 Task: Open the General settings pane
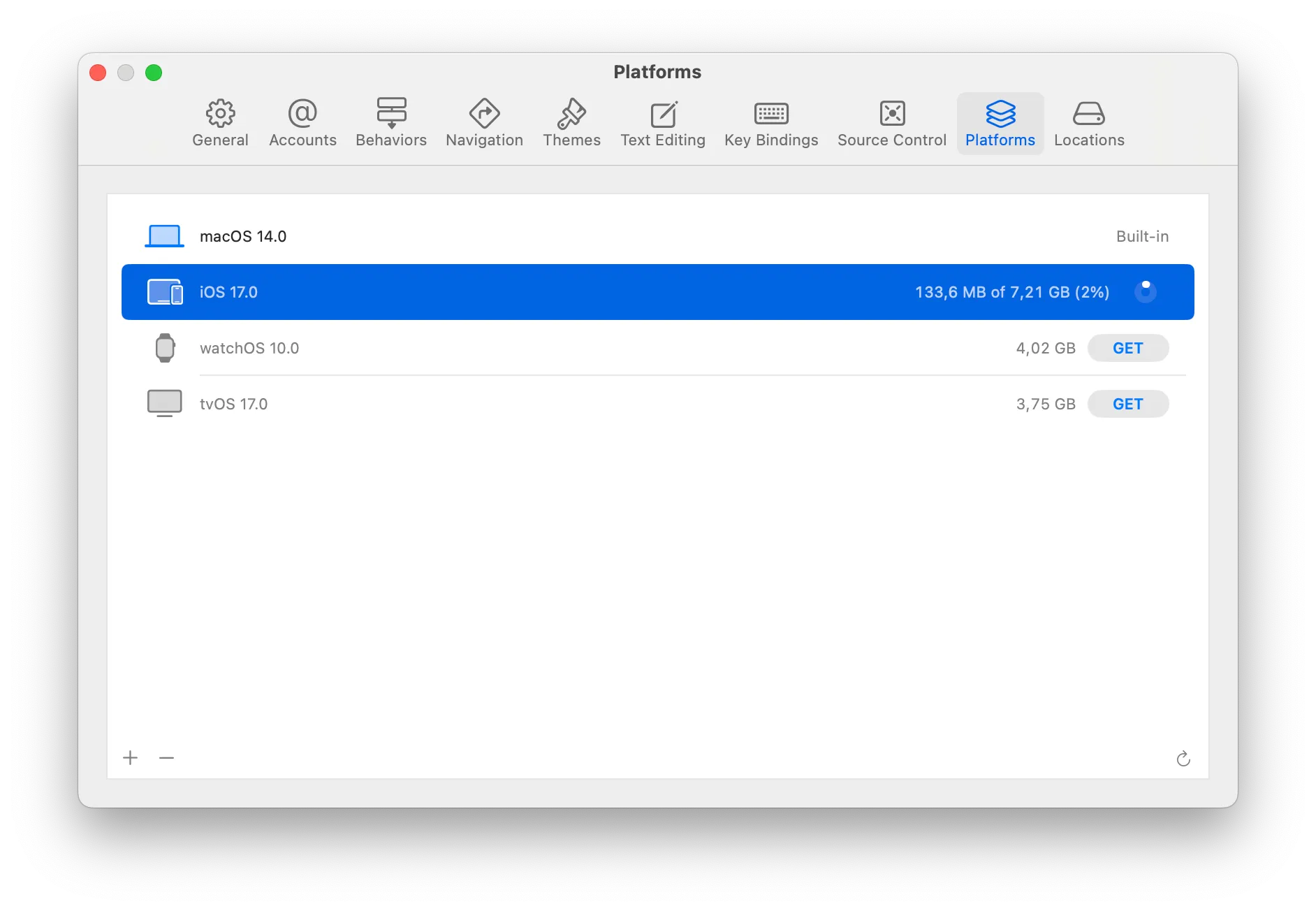[x=220, y=123]
